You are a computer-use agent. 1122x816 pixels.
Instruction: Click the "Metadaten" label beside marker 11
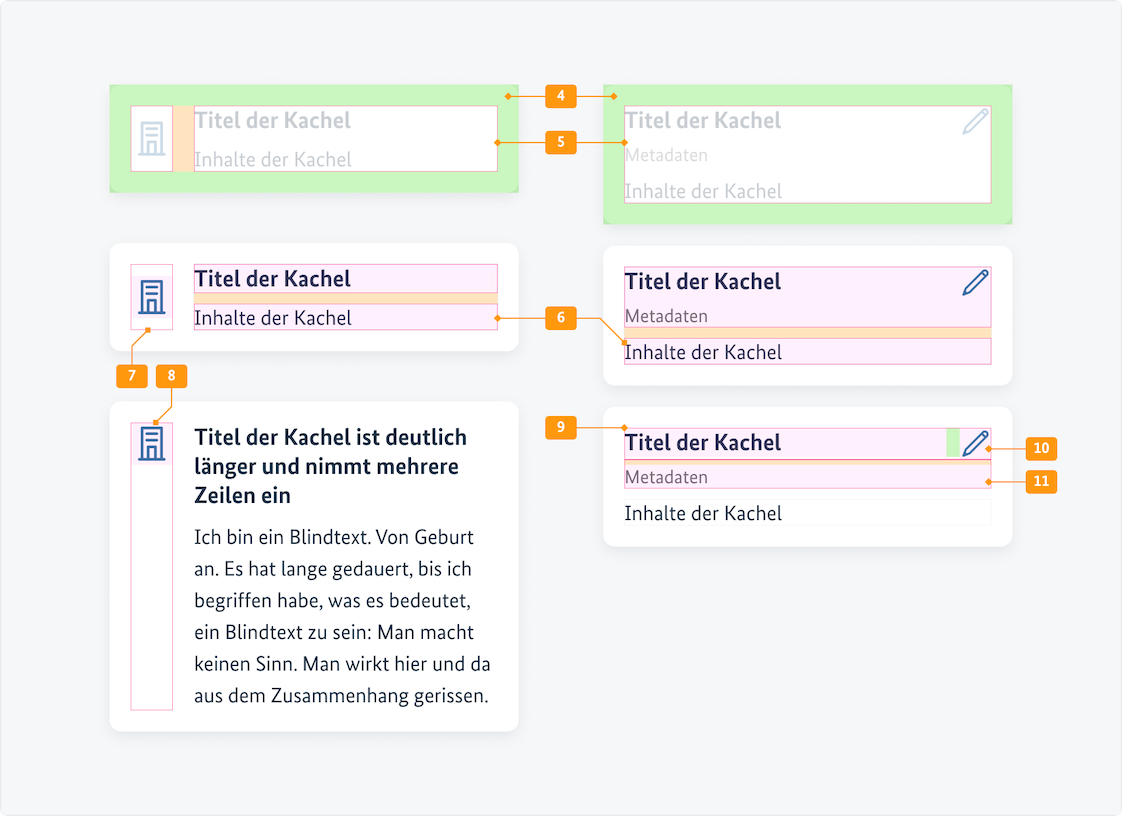[666, 477]
